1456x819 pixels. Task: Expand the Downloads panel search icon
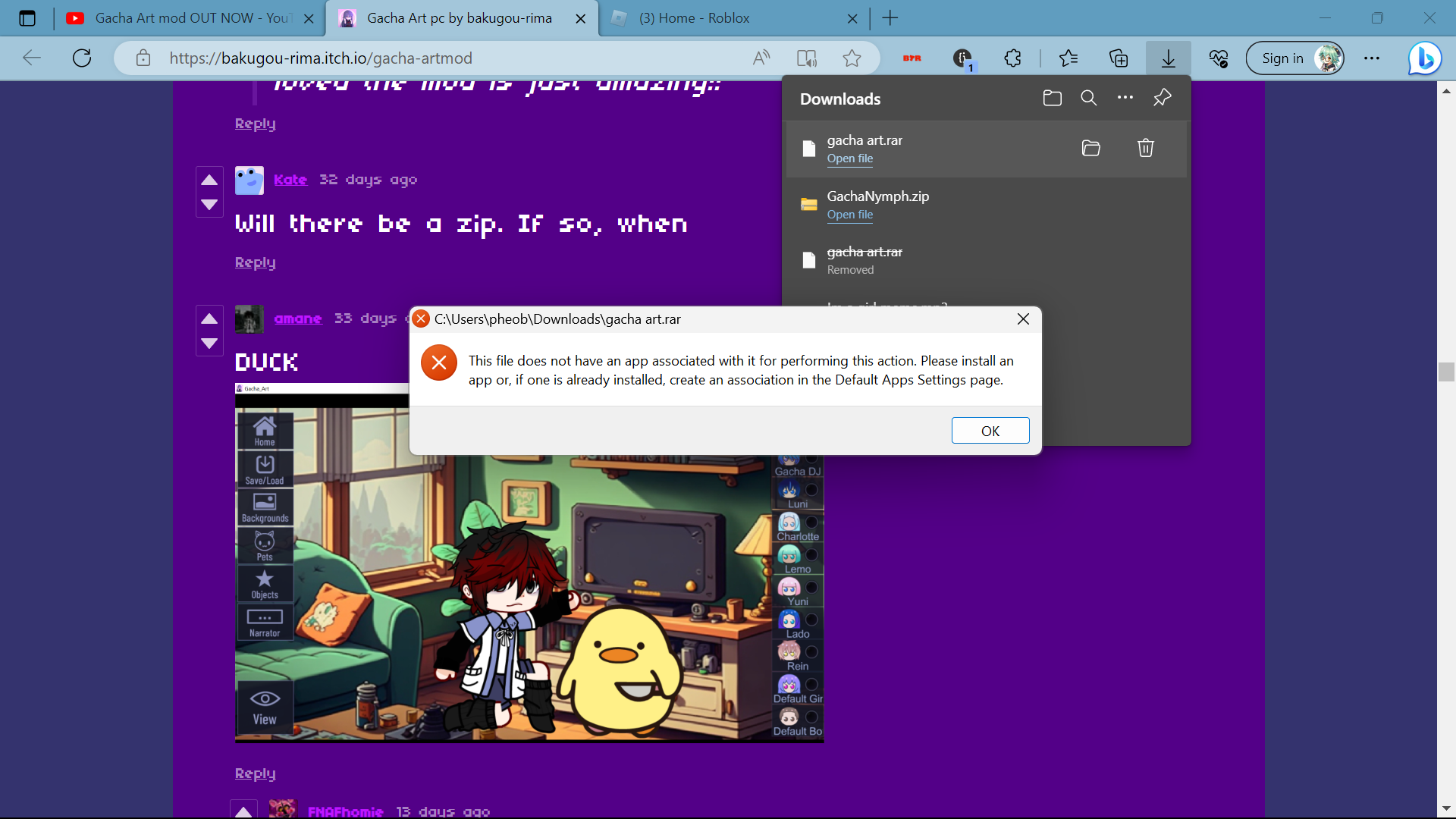click(x=1089, y=98)
